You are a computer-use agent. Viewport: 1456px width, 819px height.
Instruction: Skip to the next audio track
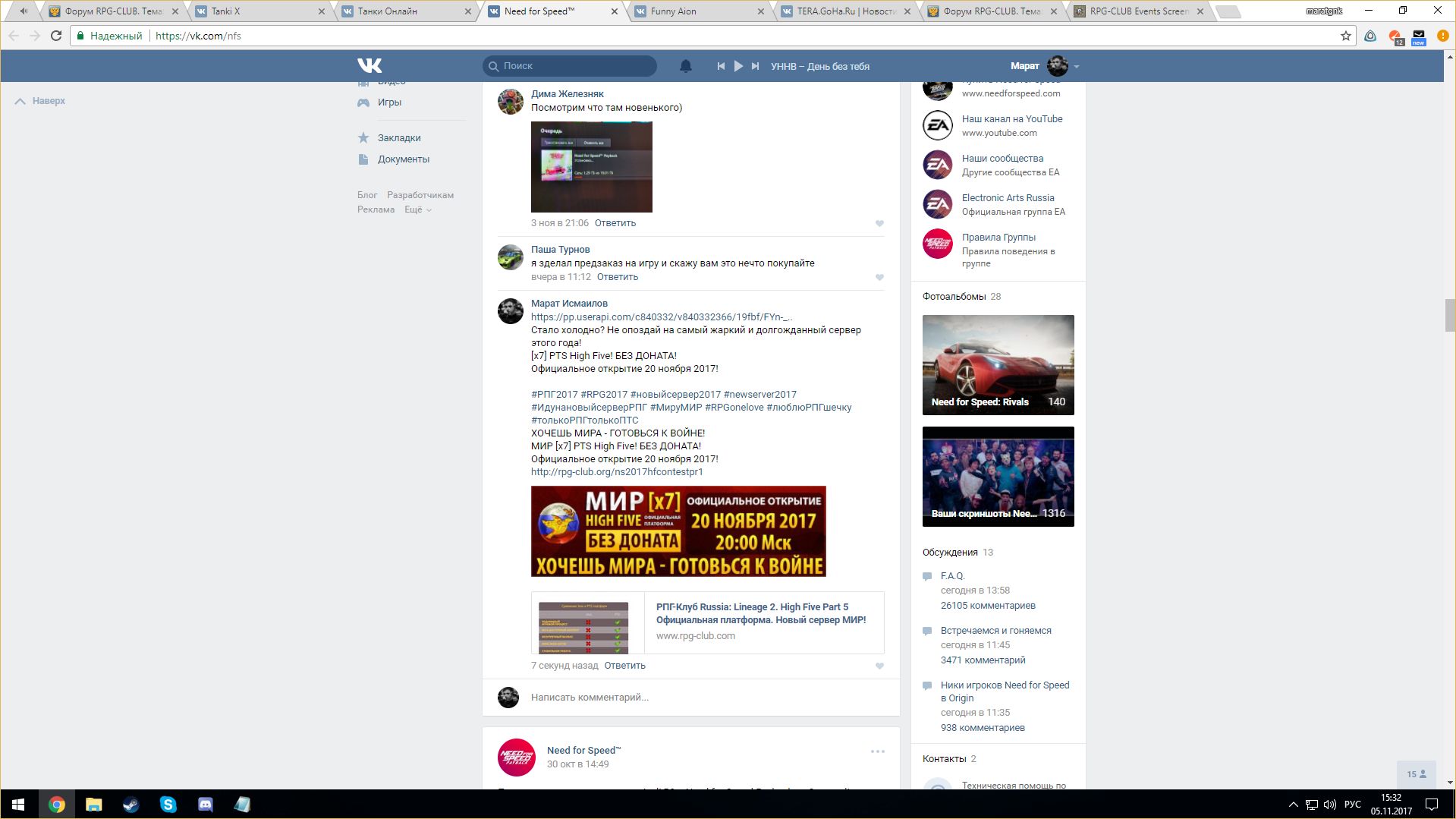pos(755,66)
